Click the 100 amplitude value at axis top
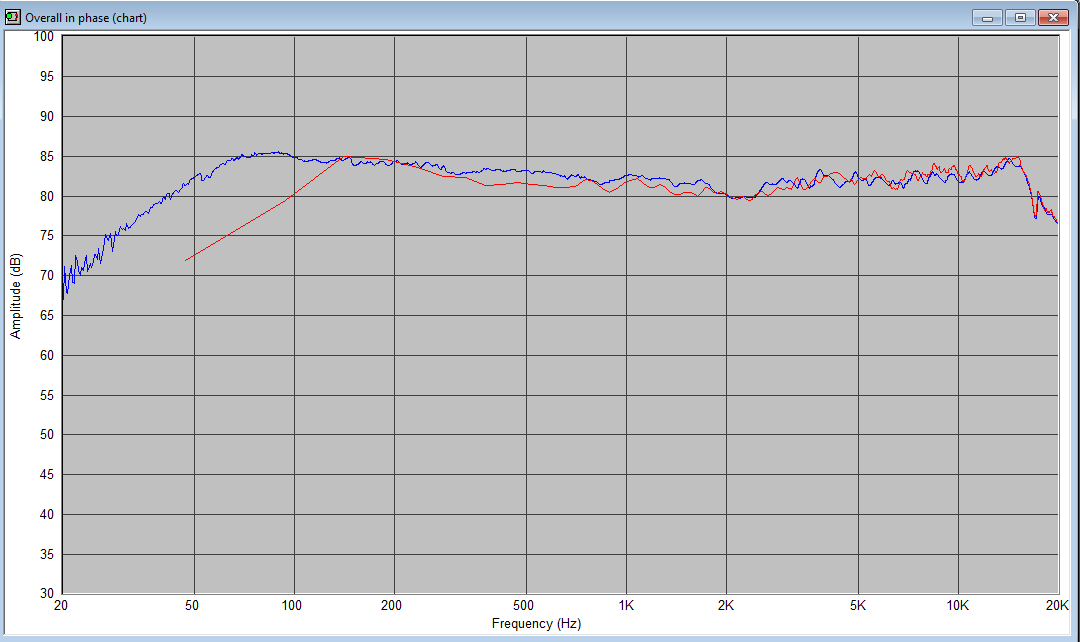 coord(44,37)
